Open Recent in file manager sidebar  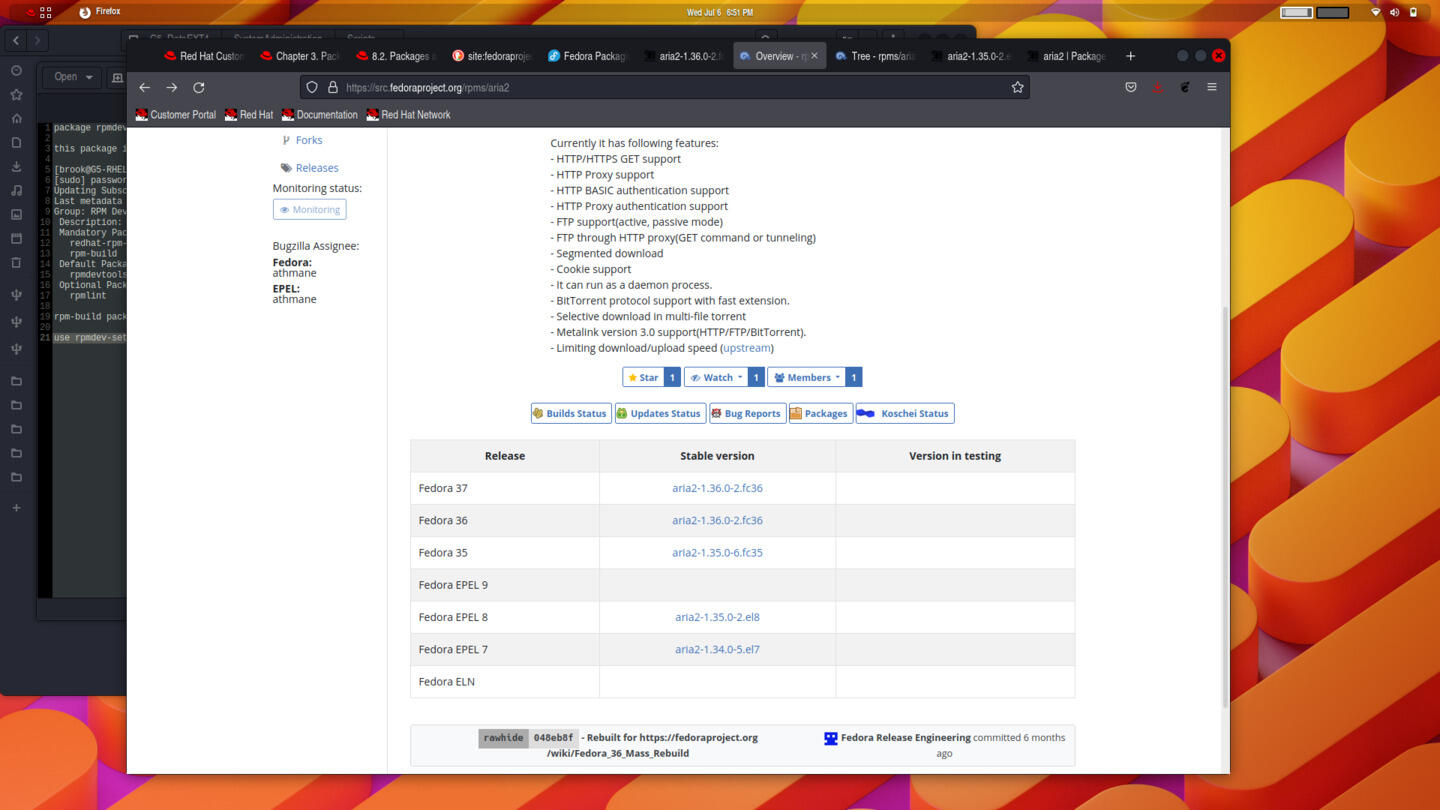click(16, 70)
